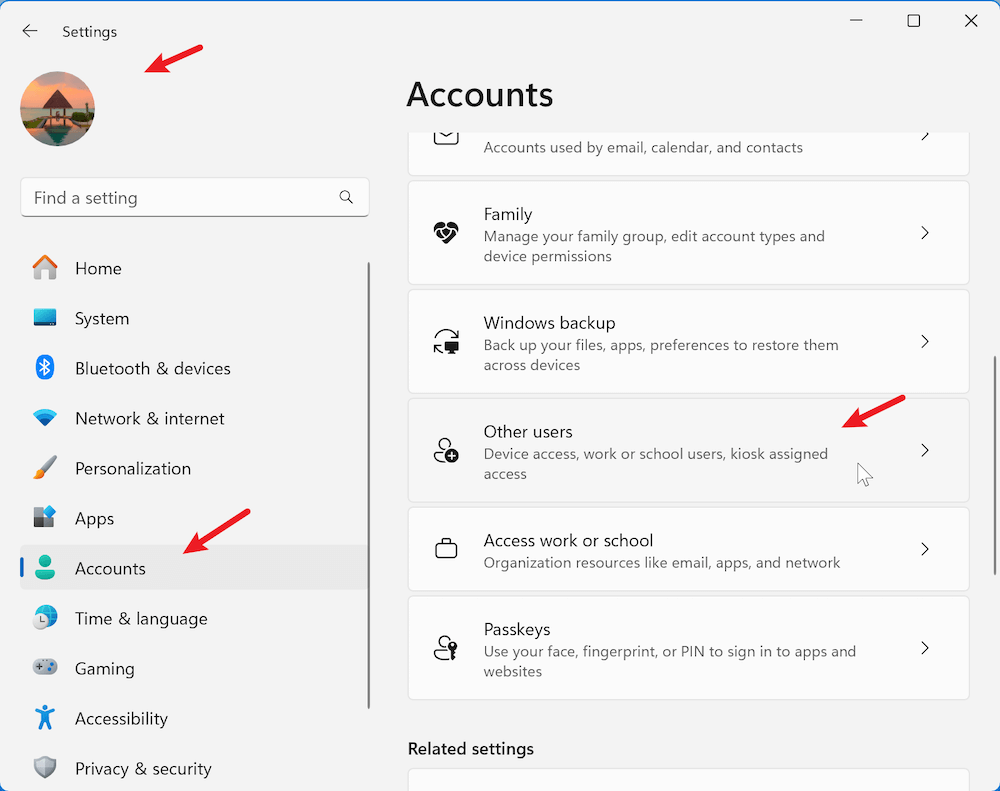Click the Accounts sidebar entry
The height and width of the screenshot is (791, 1000).
(x=110, y=568)
